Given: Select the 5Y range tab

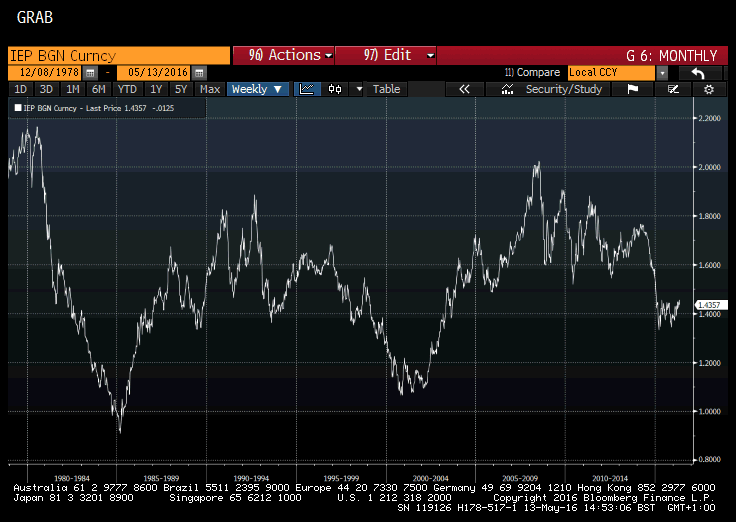Looking at the screenshot, I should (181, 89).
